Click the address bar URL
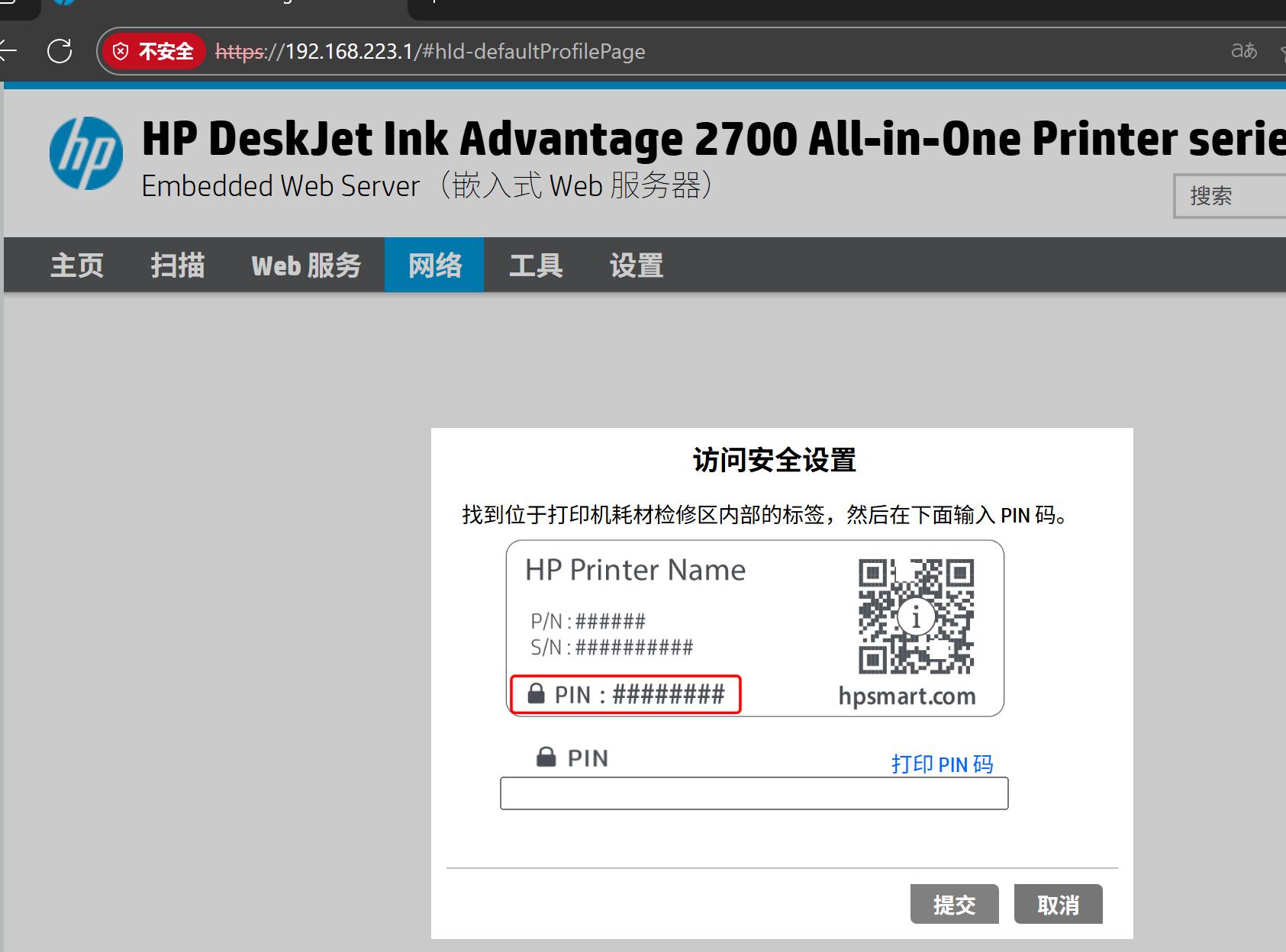This screenshot has height=952, width=1286. coord(430,51)
